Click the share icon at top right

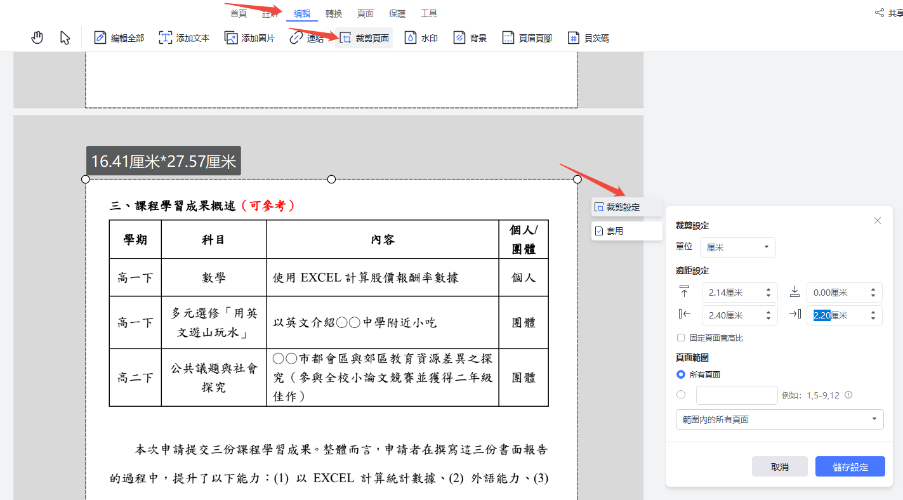(879, 13)
